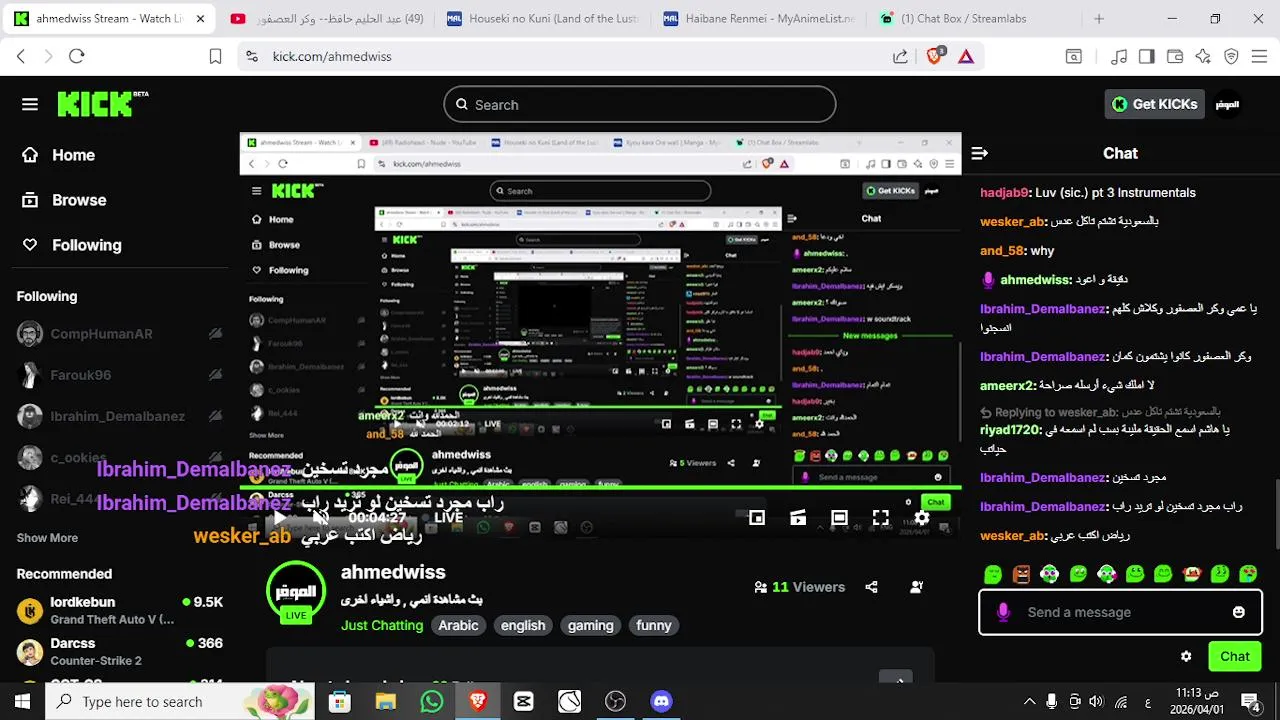Open chat settings gear icon
This screenshot has width=1280, height=720.
tap(1186, 657)
